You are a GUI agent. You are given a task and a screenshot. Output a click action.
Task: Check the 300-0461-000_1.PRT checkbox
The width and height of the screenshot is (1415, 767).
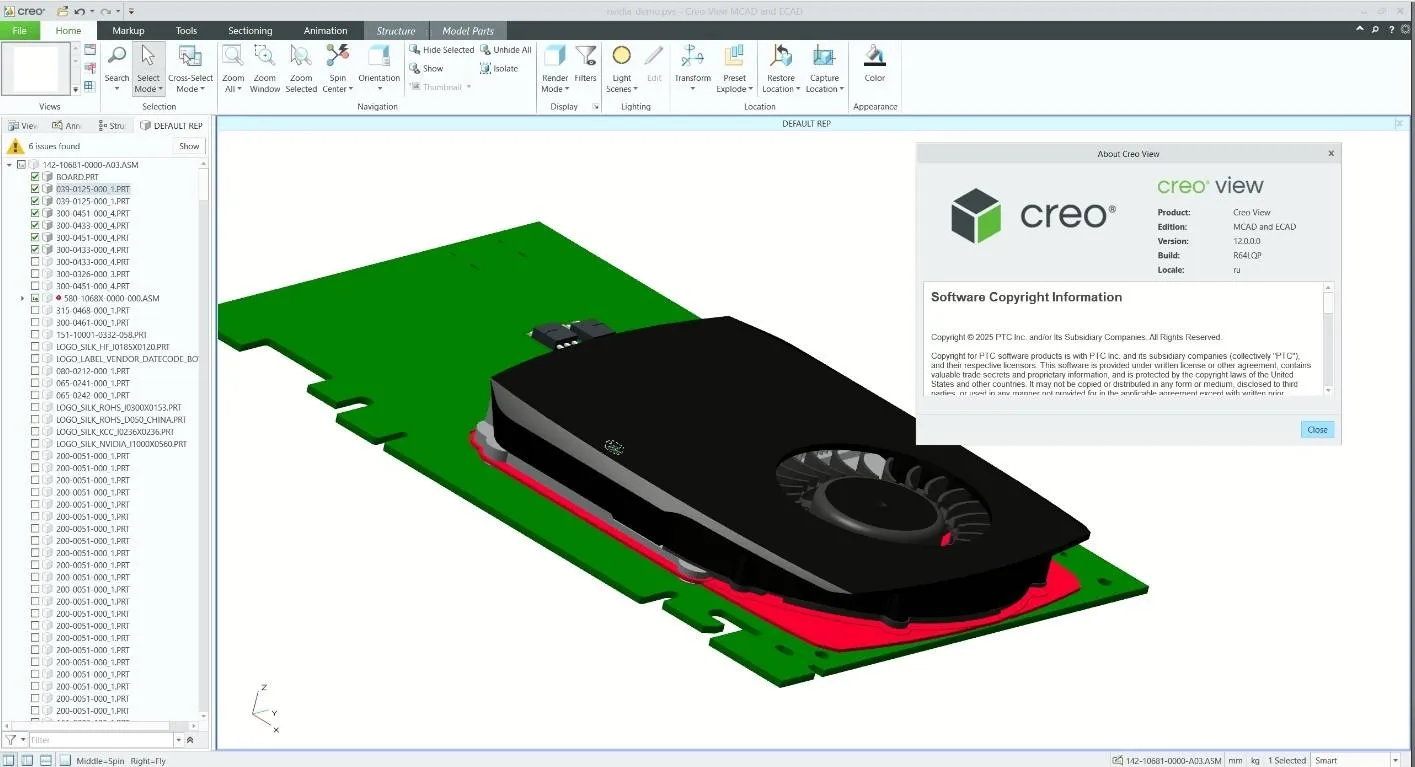click(x=35, y=323)
